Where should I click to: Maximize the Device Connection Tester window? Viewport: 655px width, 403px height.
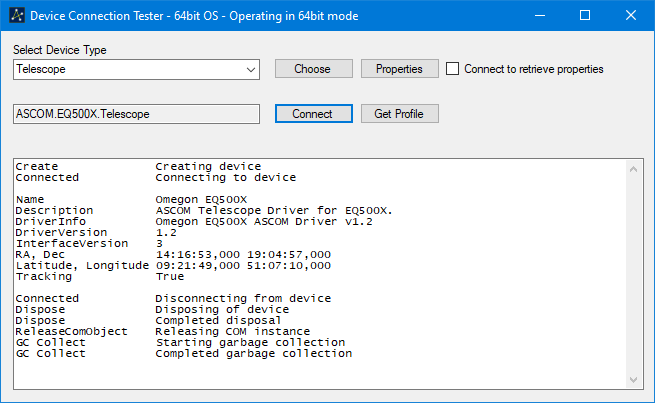point(585,15)
